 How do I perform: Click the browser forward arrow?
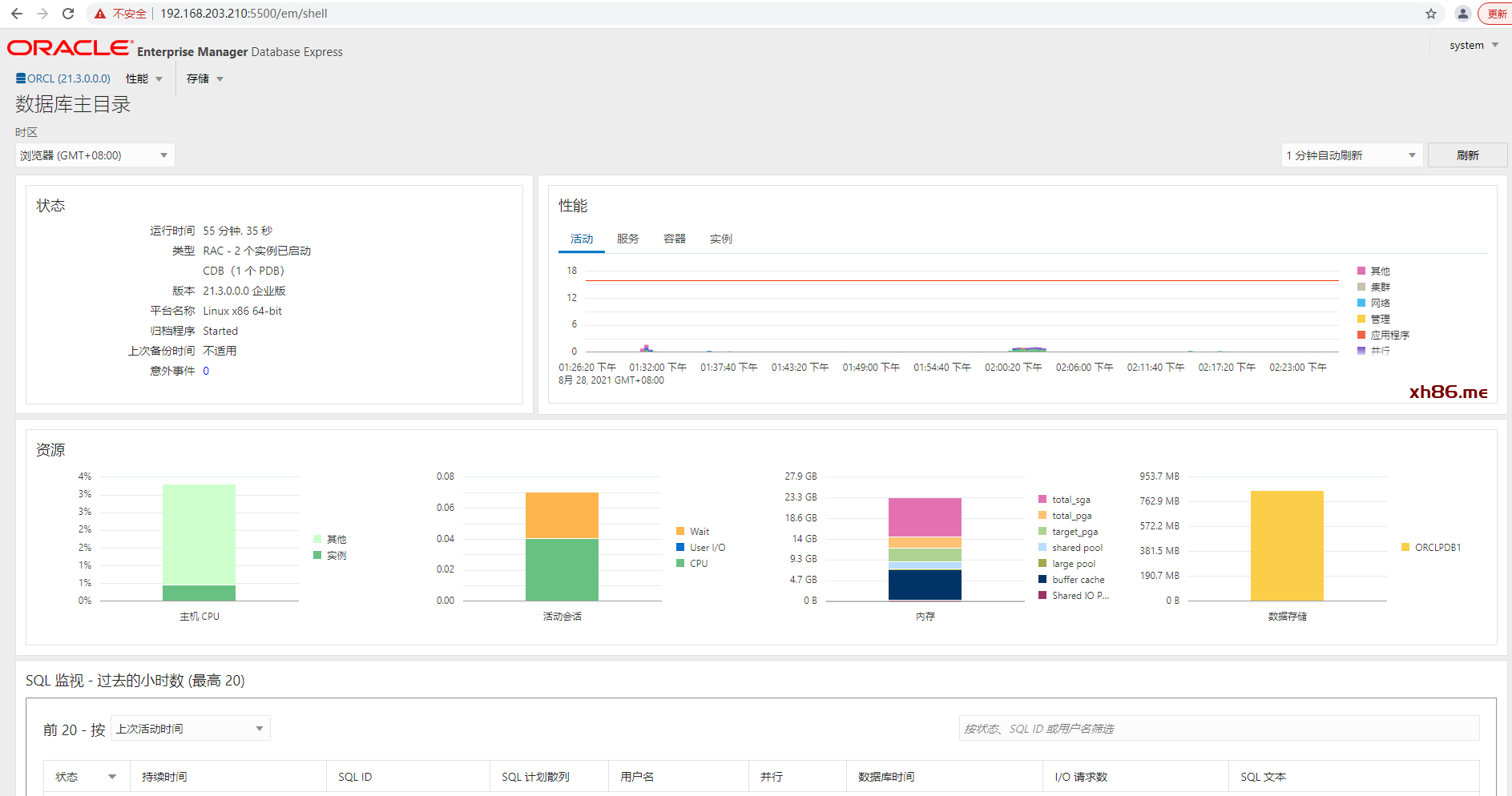(42, 14)
